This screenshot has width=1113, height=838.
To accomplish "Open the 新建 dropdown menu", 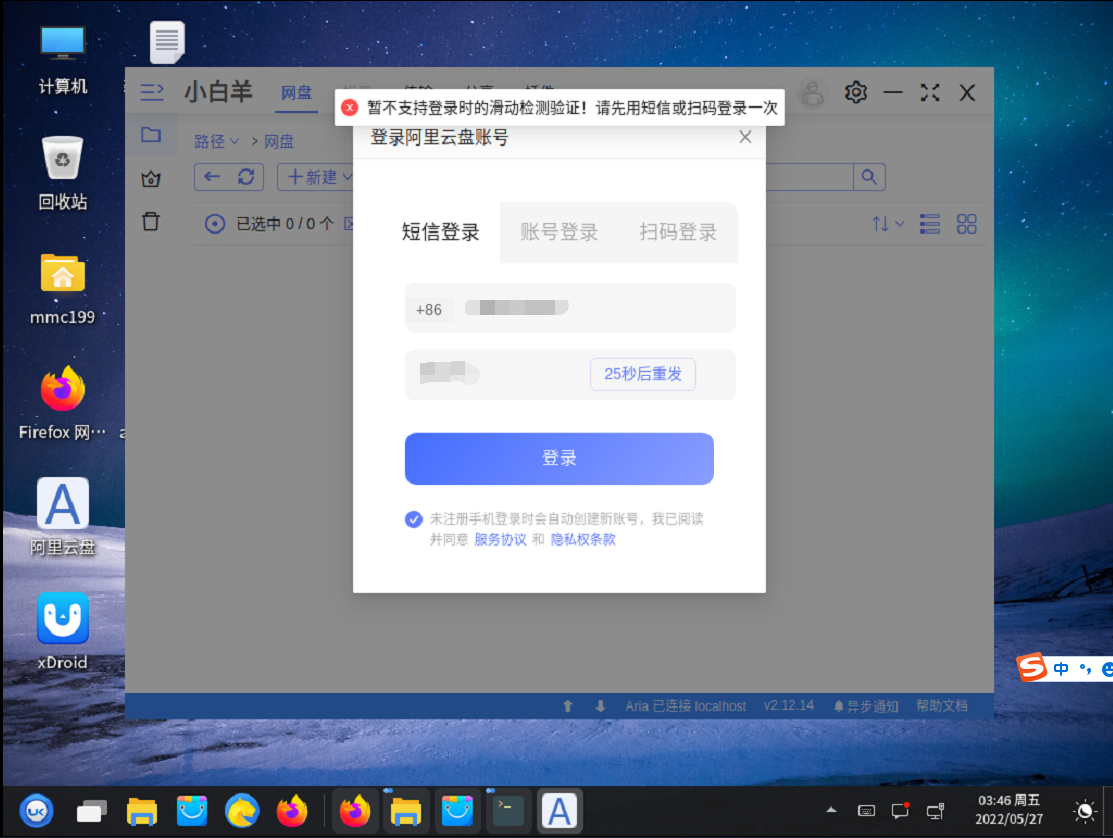I will (x=317, y=177).
